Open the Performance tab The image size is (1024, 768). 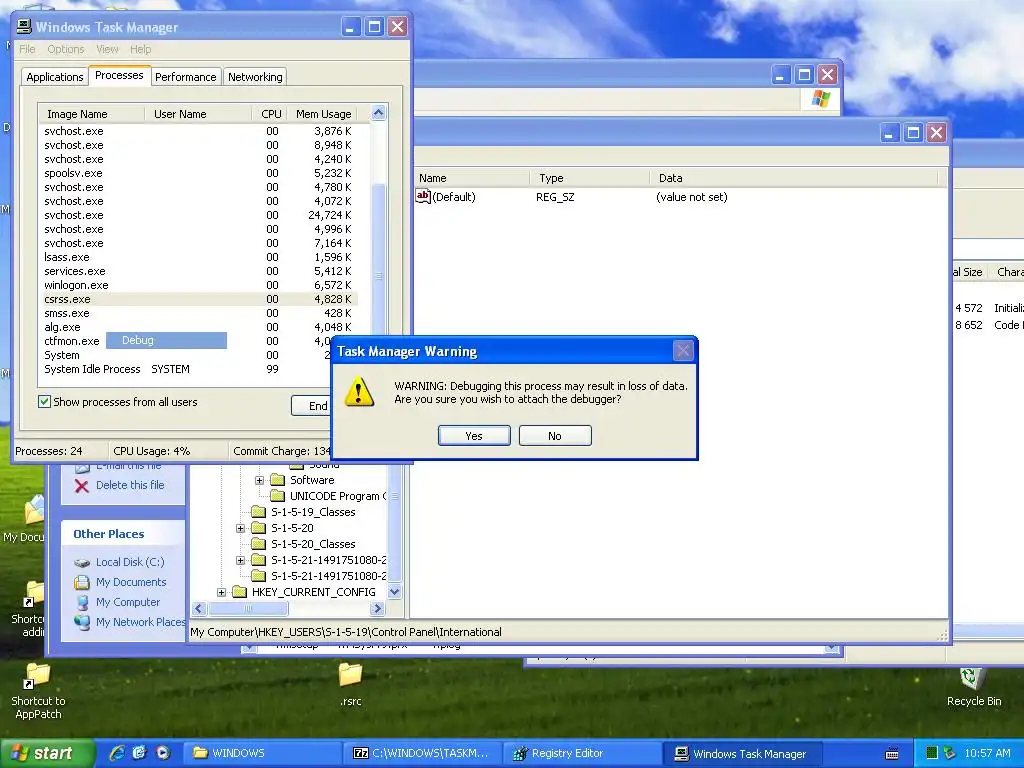(185, 77)
